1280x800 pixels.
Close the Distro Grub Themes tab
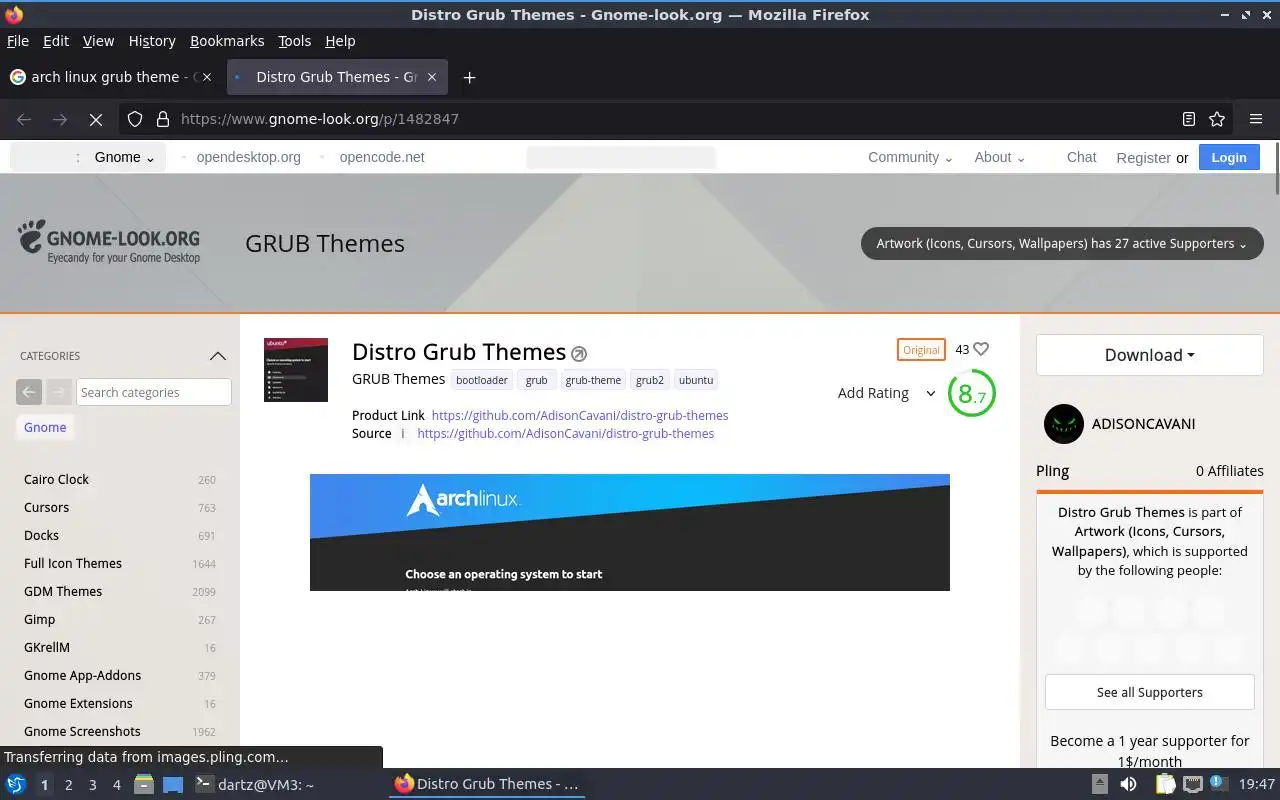tap(432, 77)
